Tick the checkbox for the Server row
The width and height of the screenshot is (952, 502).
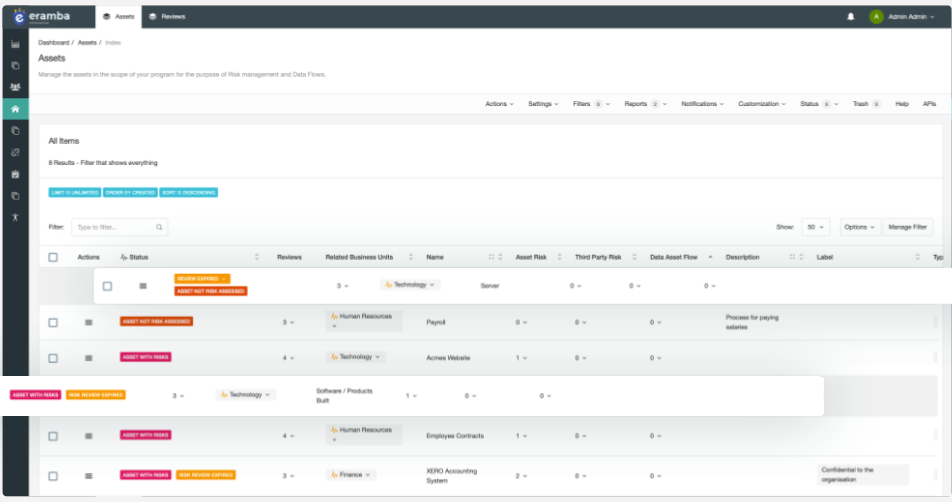click(x=107, y=286)
